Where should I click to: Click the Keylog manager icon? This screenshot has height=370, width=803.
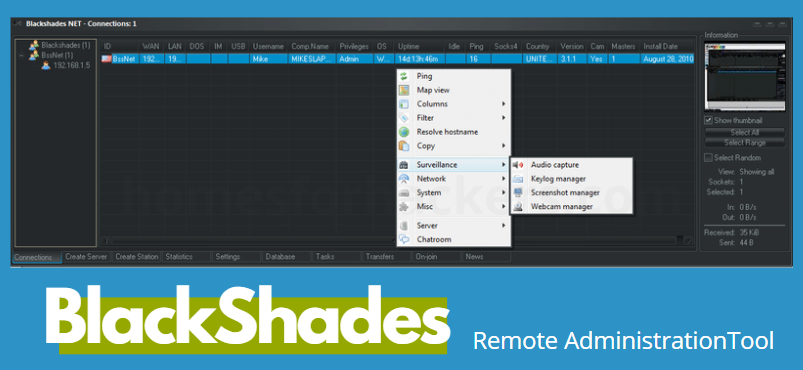(519, 179)
